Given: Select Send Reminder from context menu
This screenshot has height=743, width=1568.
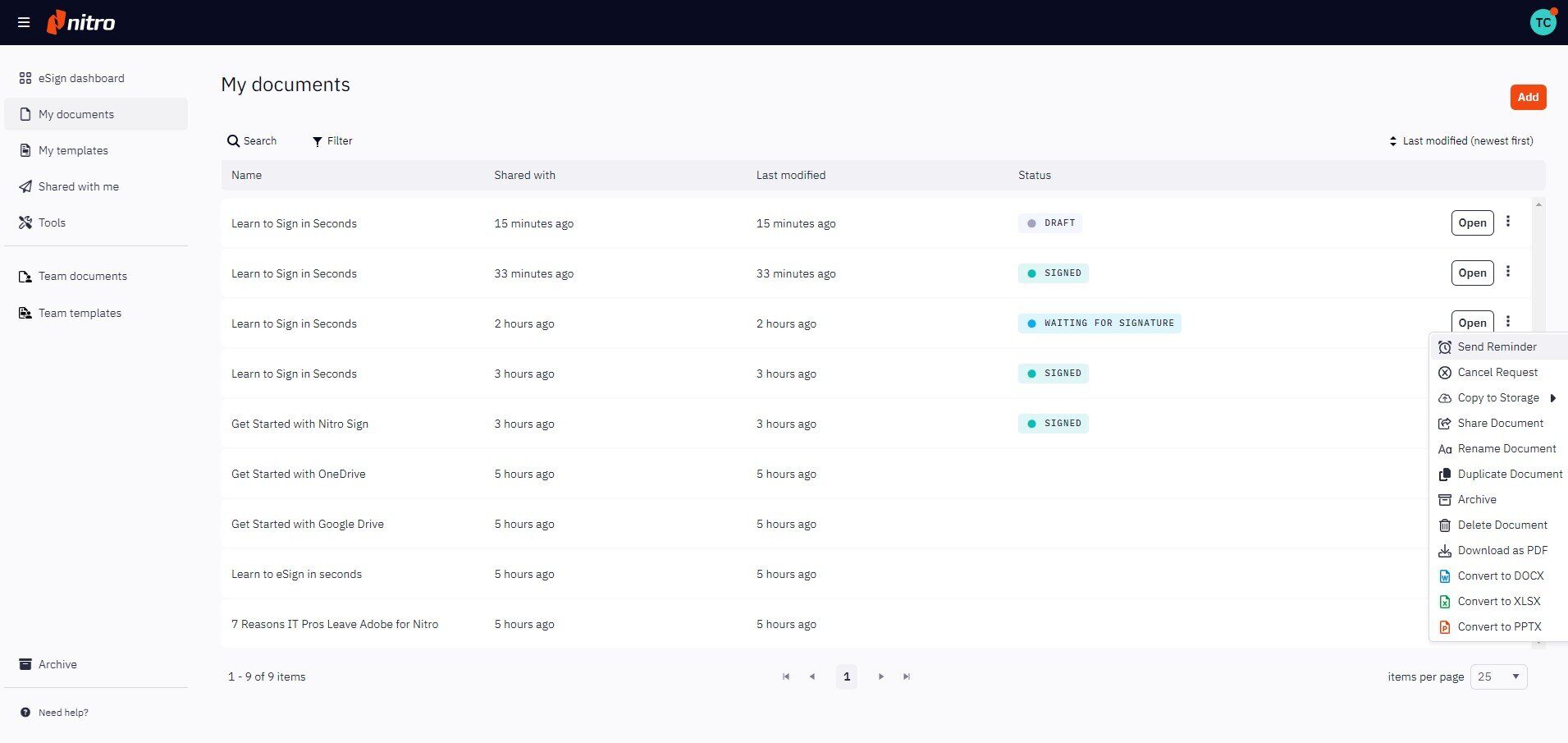Looking at the screenshot, I should 1497,347.
